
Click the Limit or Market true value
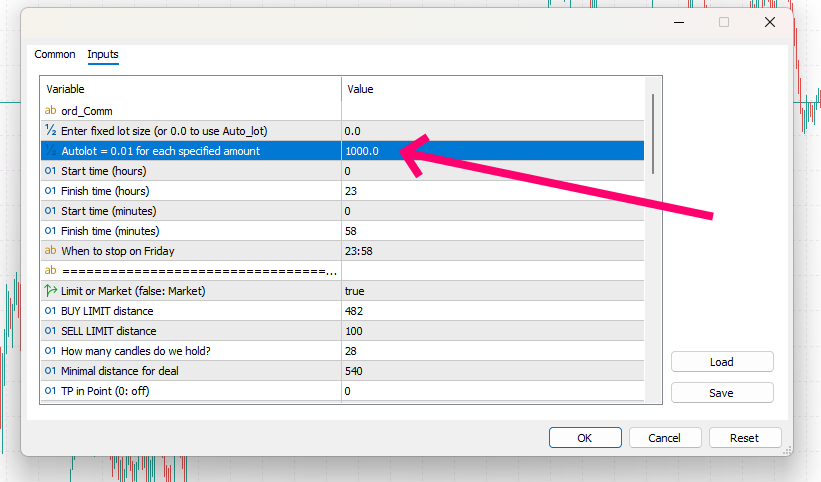coord(490,291)
